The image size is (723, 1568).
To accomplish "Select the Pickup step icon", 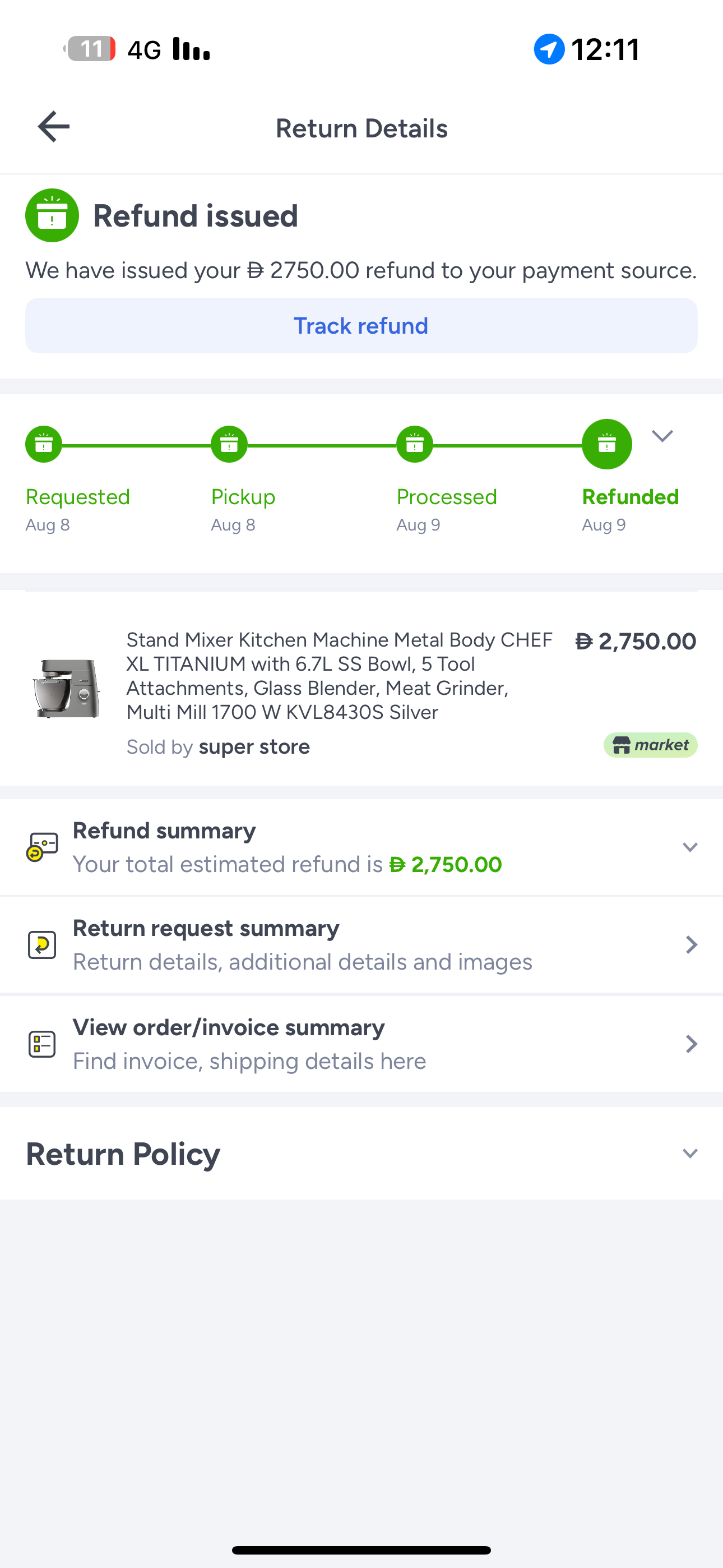I will [229, 444].
